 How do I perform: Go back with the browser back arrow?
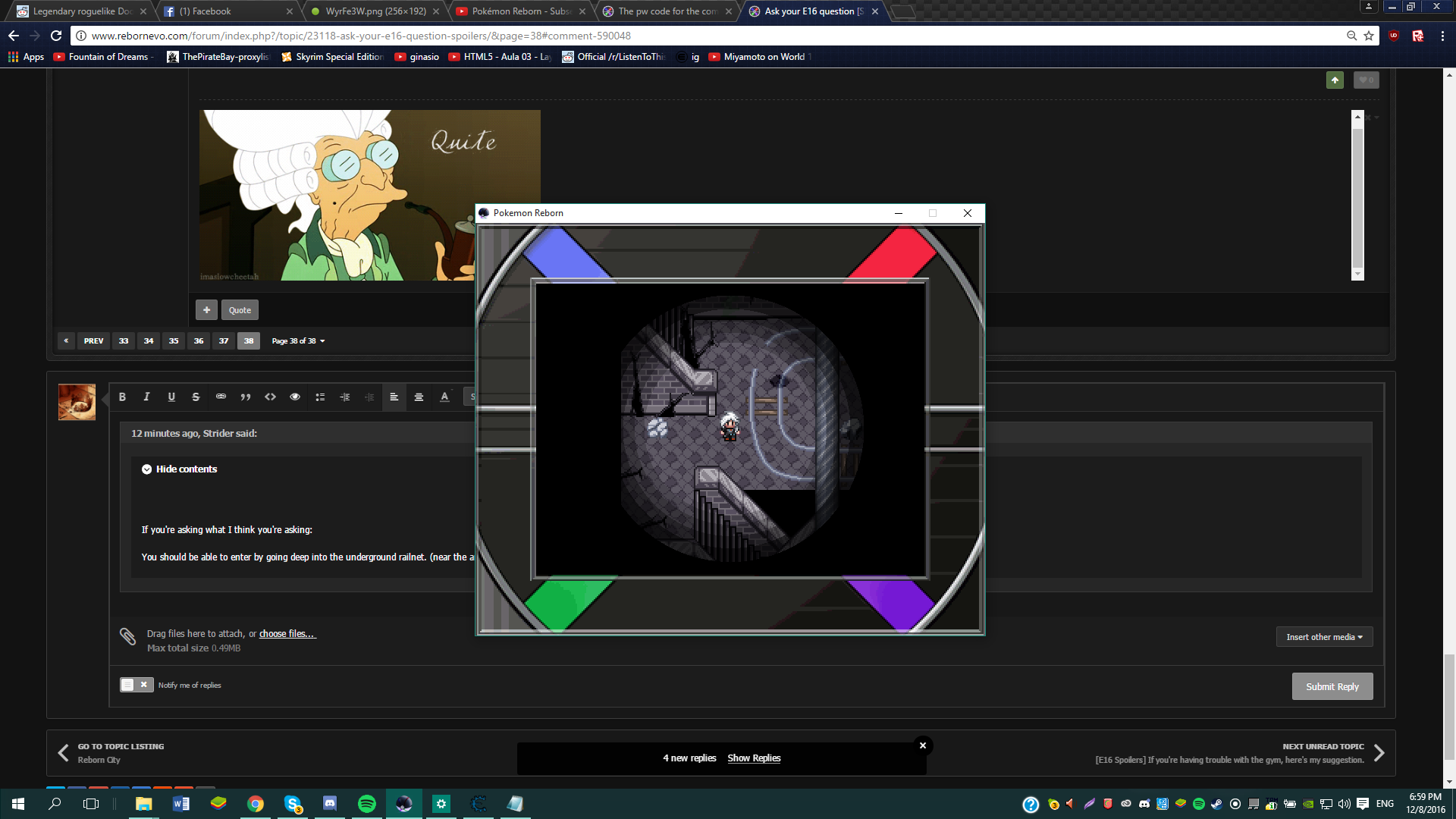[14, 36]
